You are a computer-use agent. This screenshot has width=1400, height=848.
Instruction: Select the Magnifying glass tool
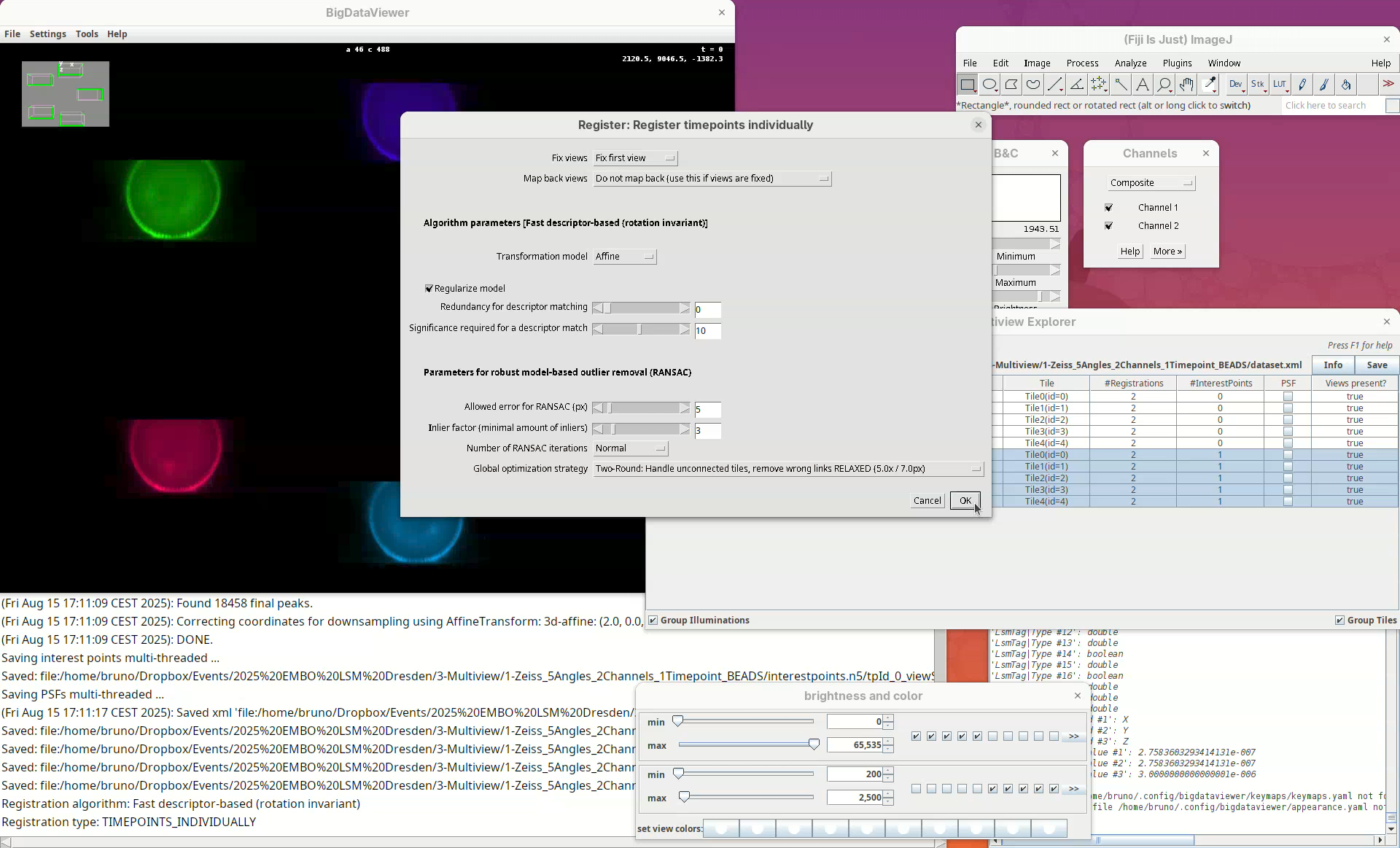coord(1164,85)
